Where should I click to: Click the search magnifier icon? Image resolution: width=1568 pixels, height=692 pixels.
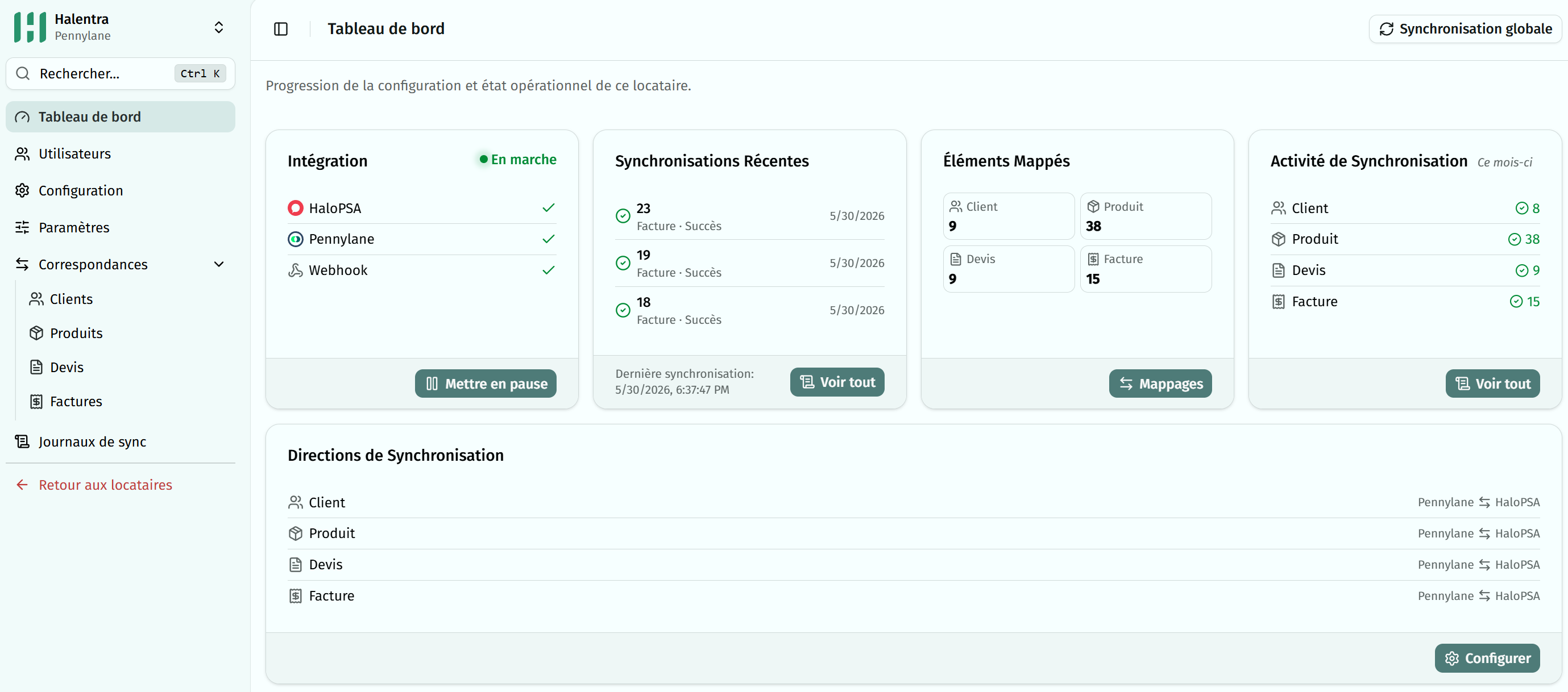tap(23, 74)
